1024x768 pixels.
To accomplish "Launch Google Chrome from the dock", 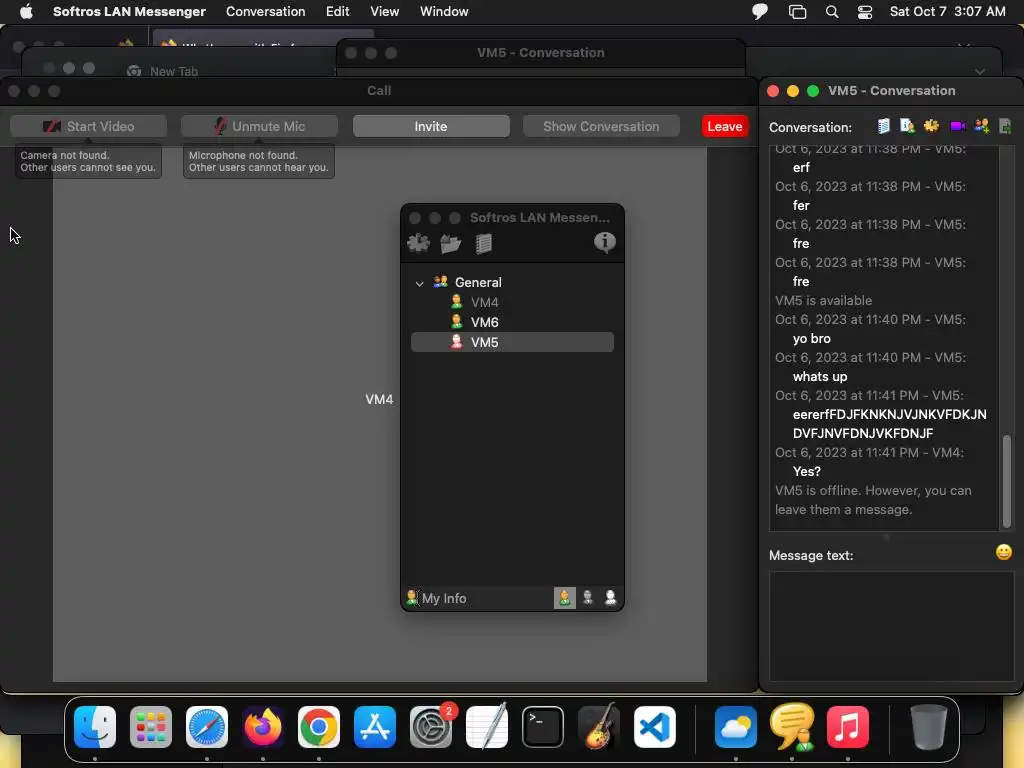I will click(319, 727).
